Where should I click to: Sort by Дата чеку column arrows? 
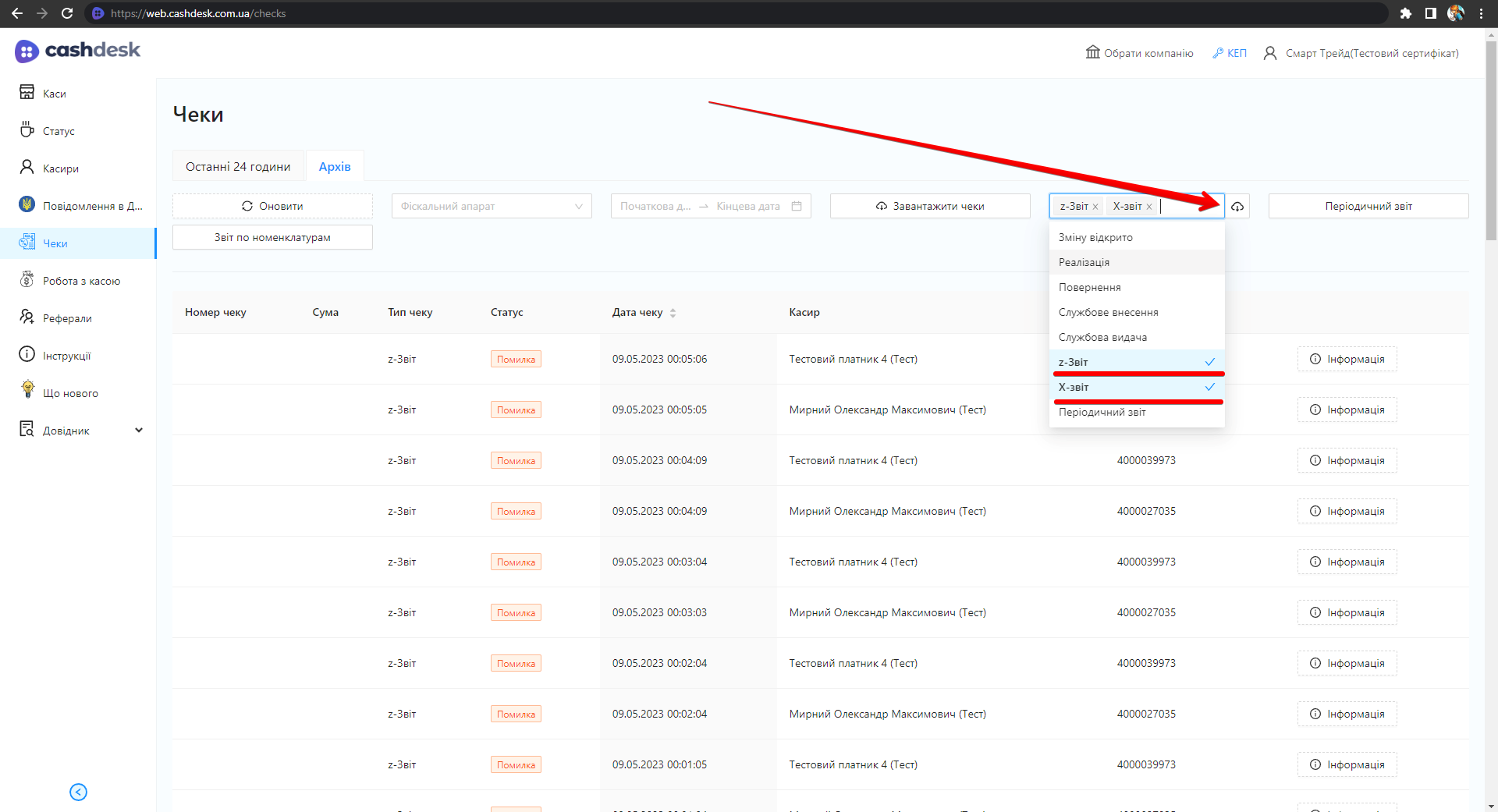point(673,313)
